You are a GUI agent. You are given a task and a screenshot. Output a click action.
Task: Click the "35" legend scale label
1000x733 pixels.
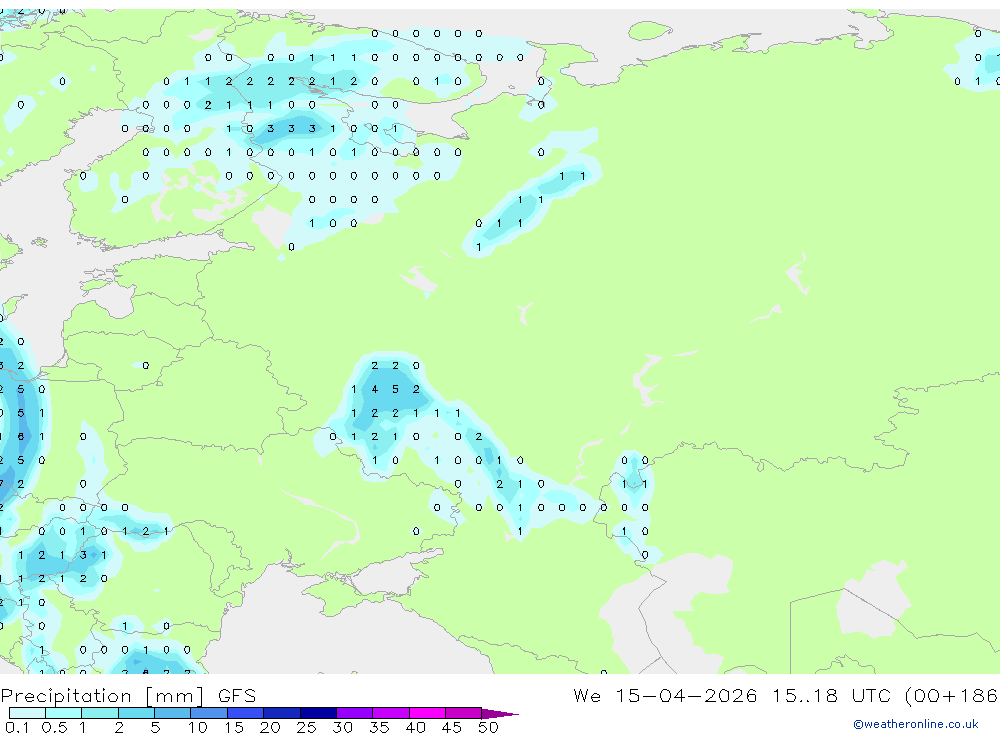pos(379,727)
